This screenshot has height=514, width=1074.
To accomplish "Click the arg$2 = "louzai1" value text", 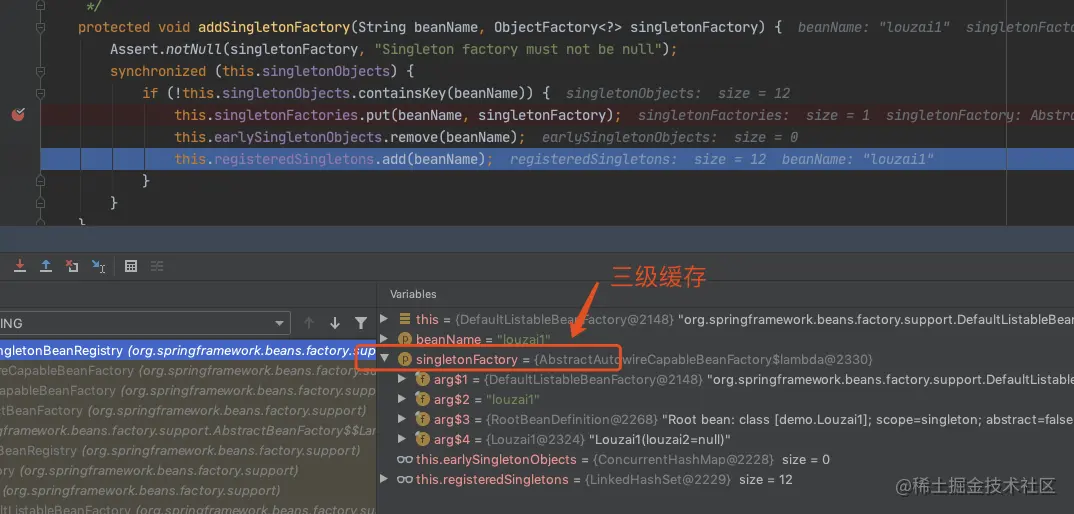I will (512, 399).
